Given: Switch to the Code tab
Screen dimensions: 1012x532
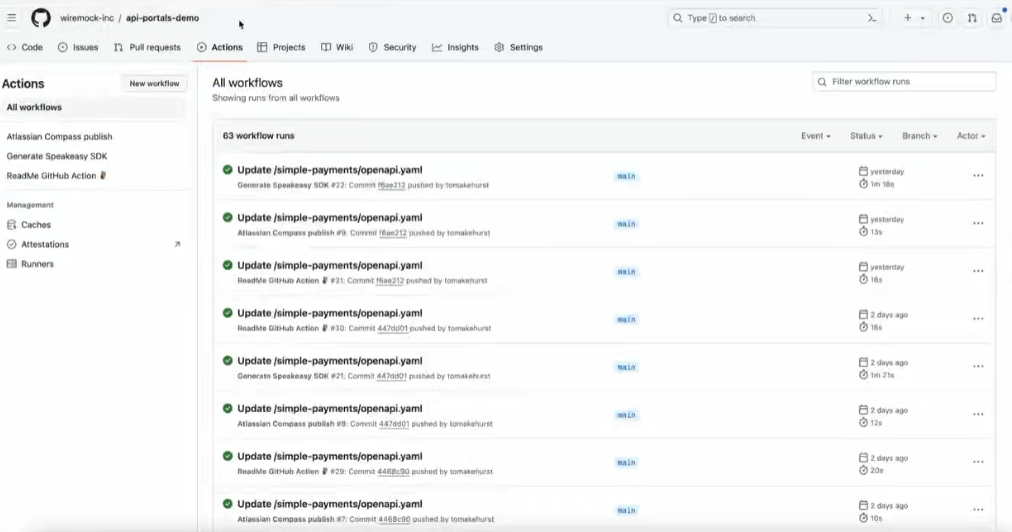Looking at the screenshot, I should pyautogui.click(x=25, y=47).
